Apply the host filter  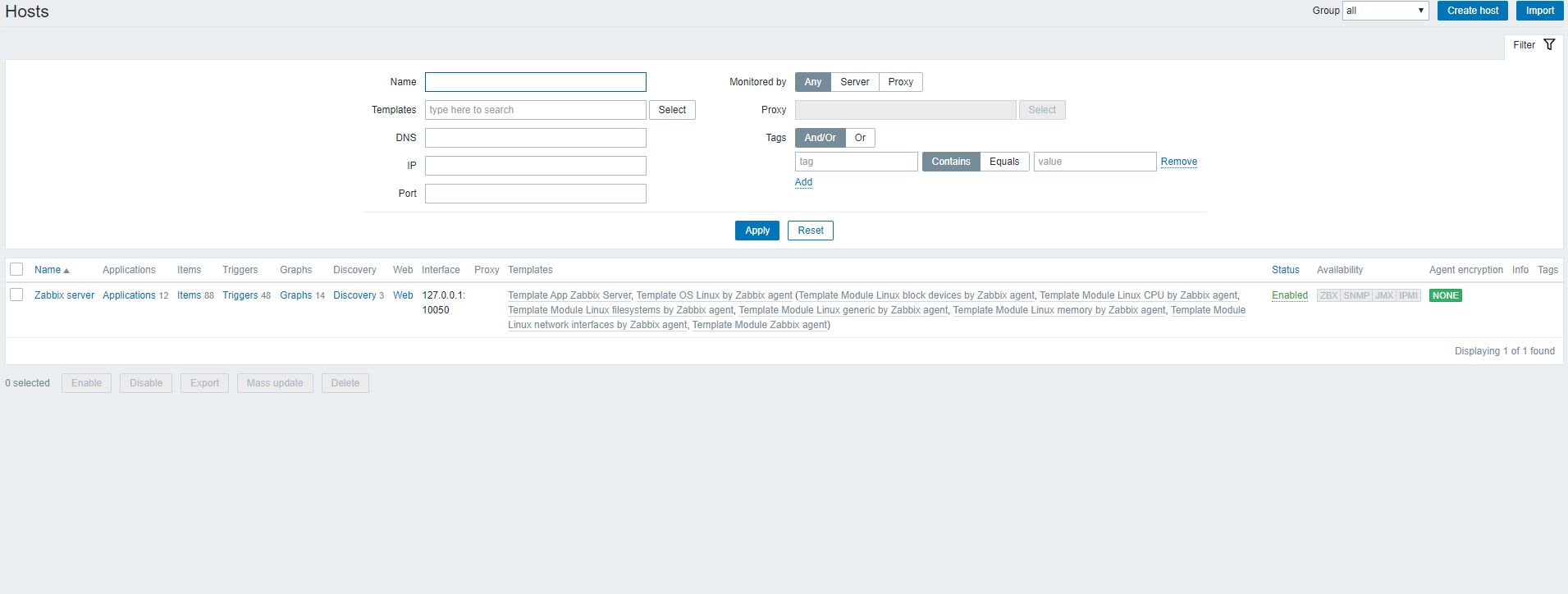pos(757,231)
